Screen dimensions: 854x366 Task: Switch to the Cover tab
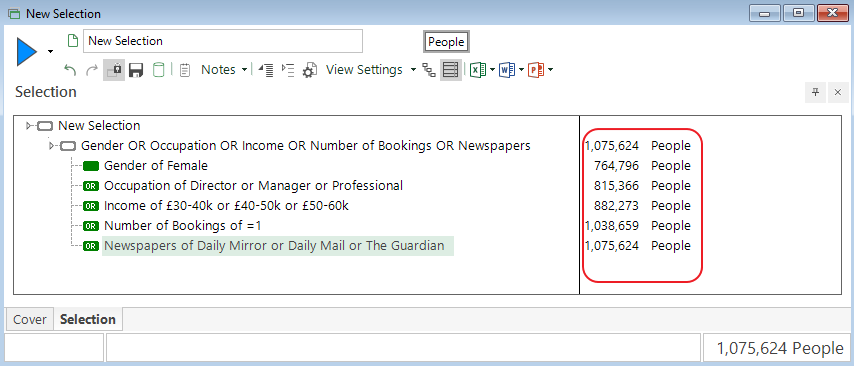(30, 319)
